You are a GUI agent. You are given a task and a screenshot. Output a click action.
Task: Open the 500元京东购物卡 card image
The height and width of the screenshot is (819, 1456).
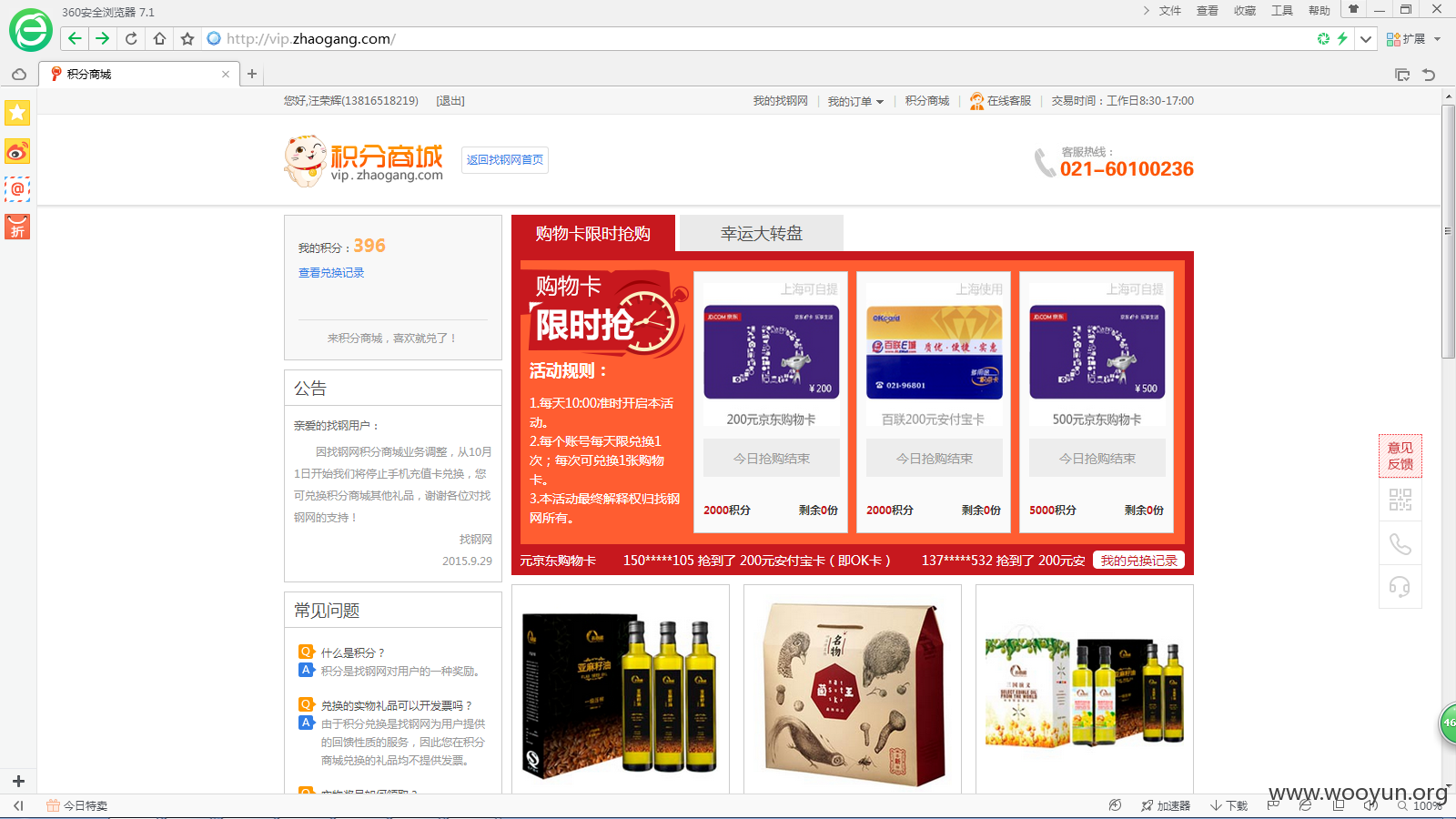(1097, 352)
